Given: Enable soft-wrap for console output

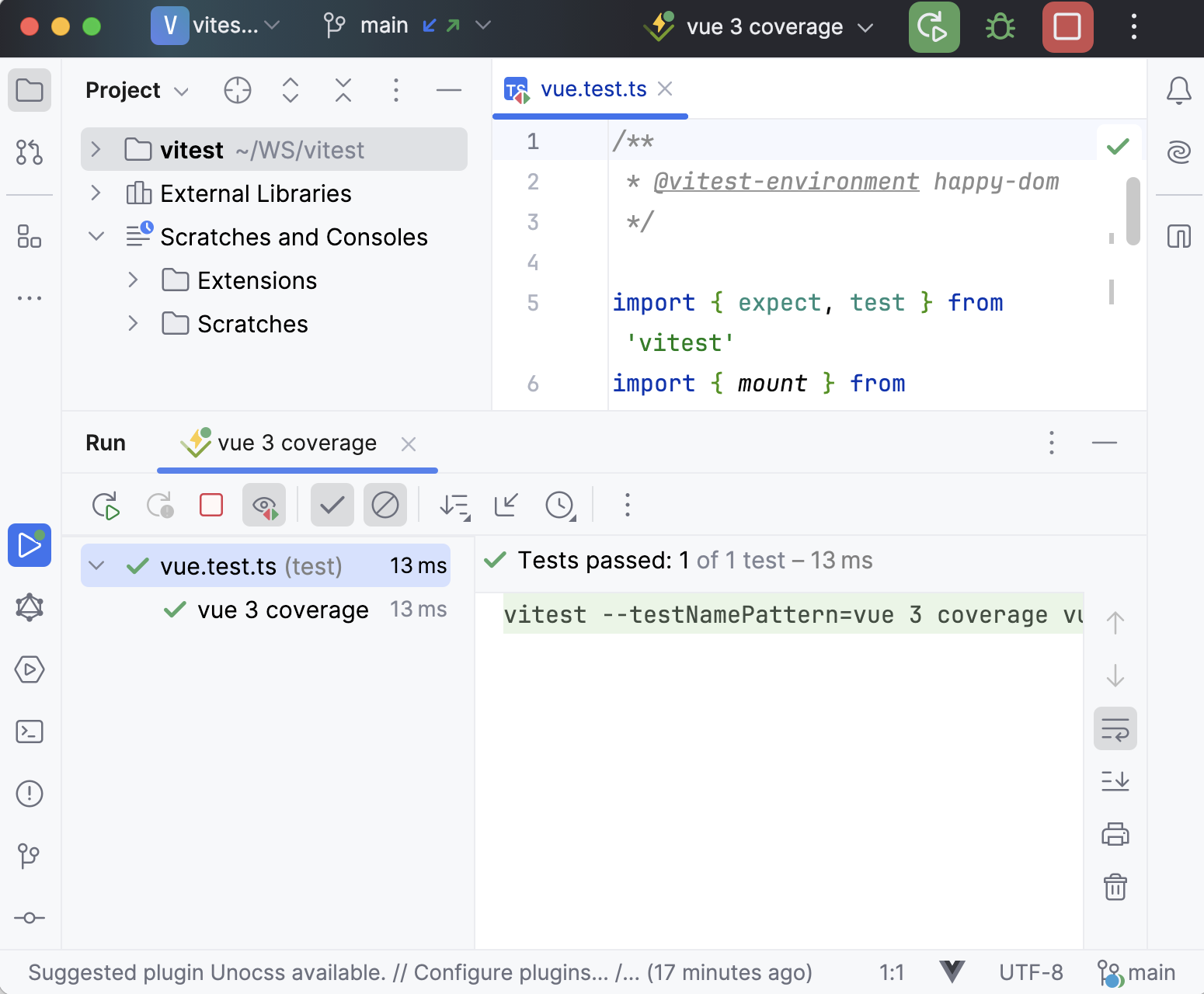Looking at the screenshot, I should tap(1115, 728).
